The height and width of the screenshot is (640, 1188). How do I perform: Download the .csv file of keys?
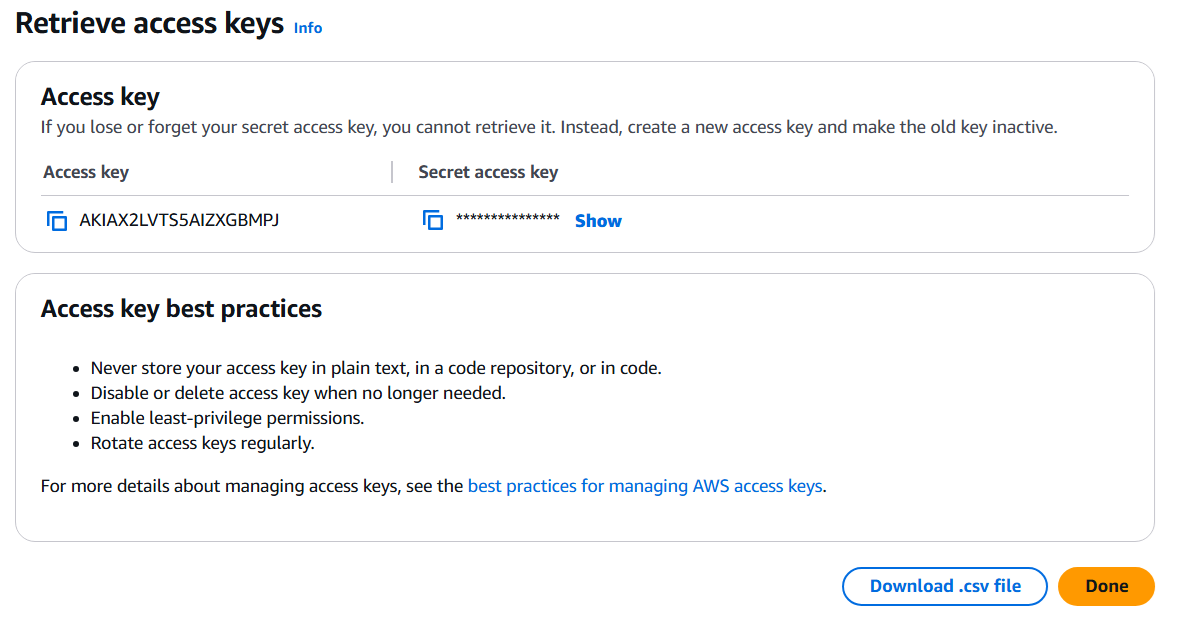[x=945, y=586]
